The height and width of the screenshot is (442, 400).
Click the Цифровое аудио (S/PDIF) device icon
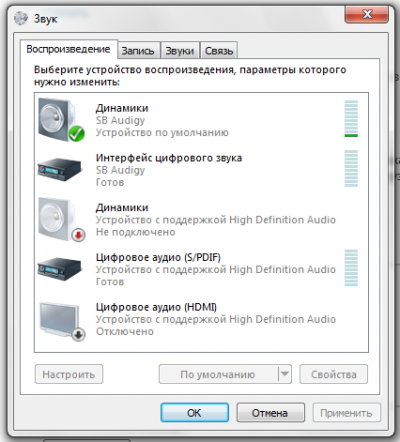click(60, 269)
